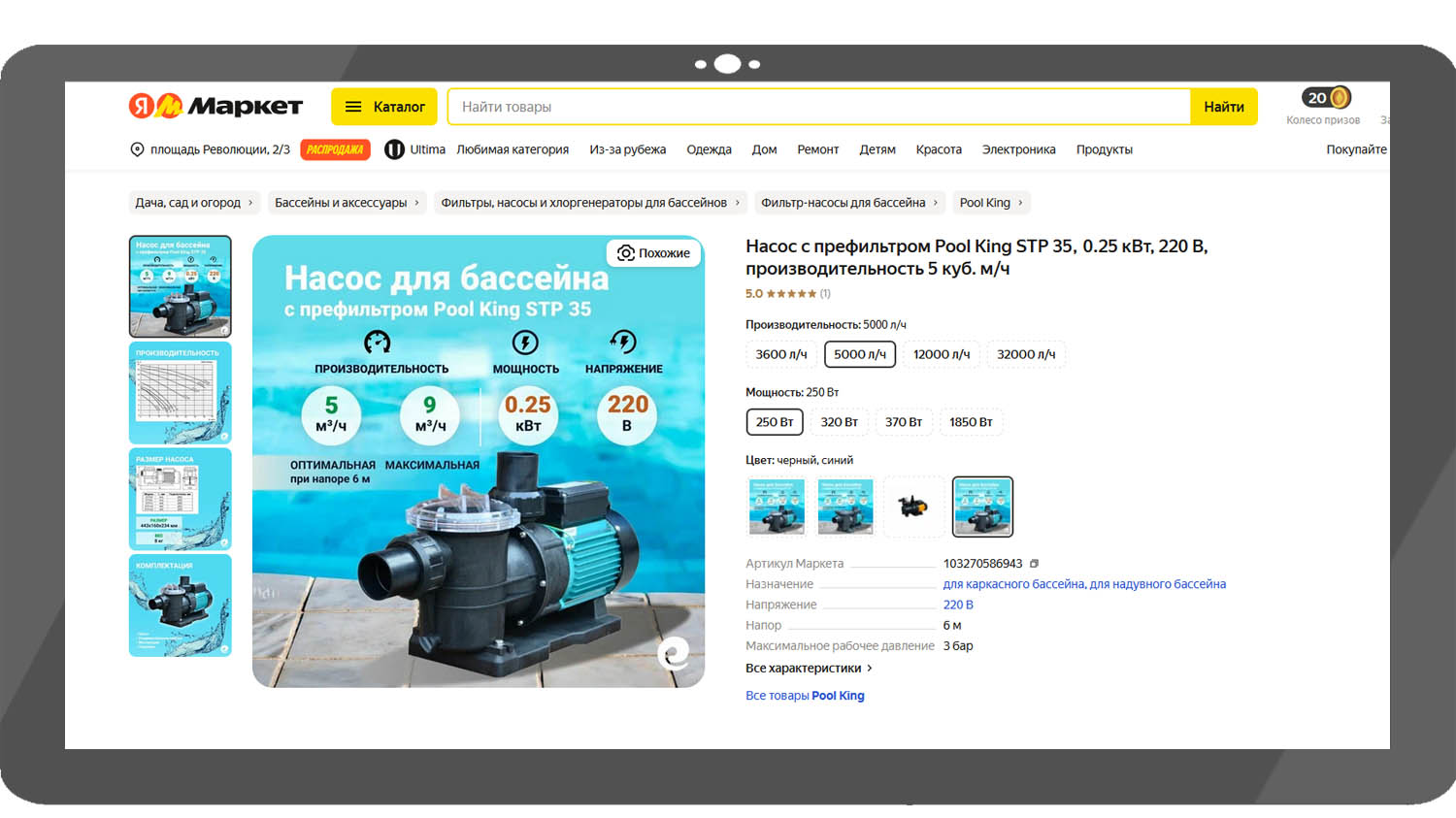Go to Дача, сад и огород breadcrumb

pyautogui.click(x=194, y=203)
